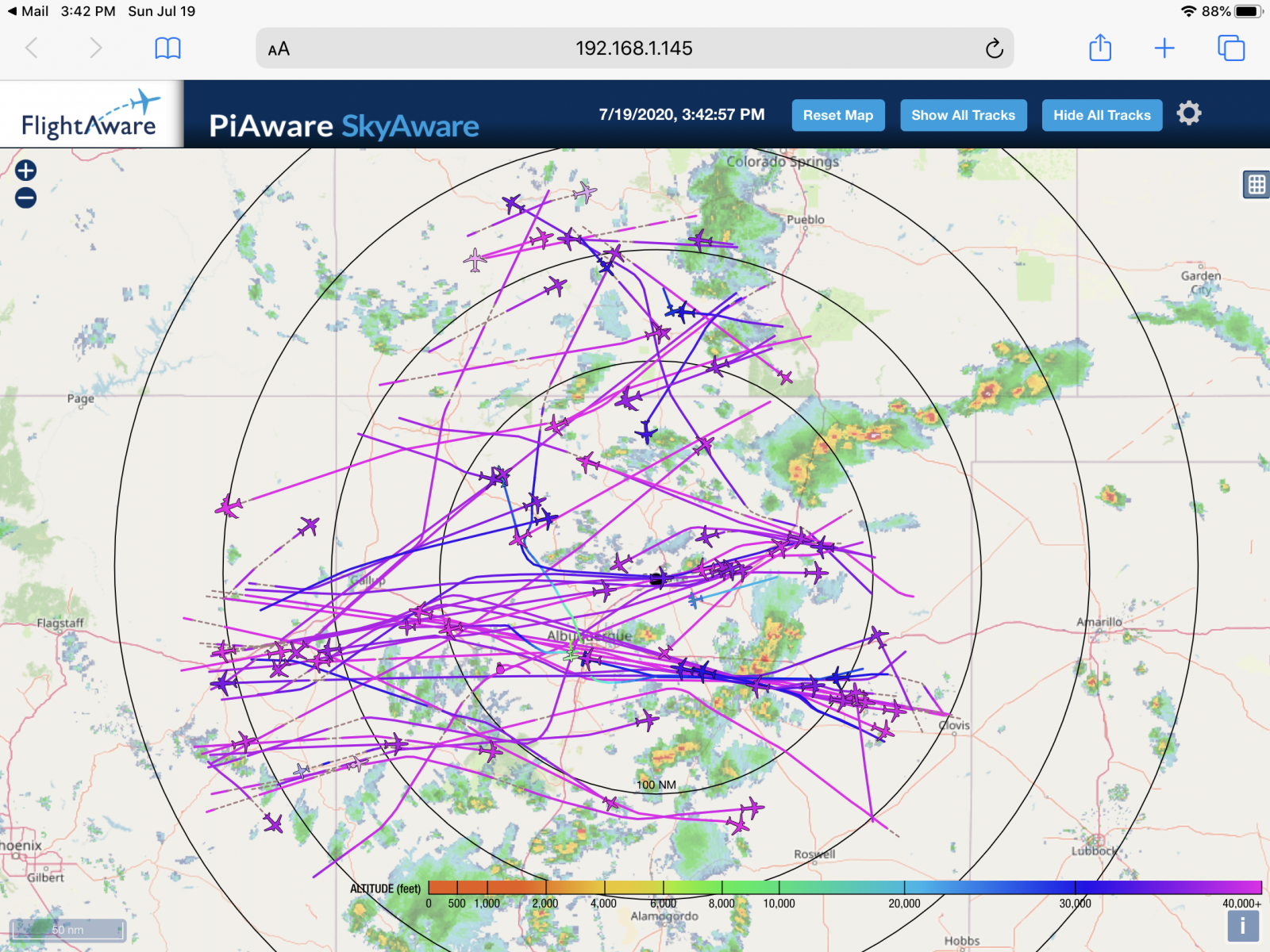Click the Pueblo city label
1270x952 pixels.
(806, 219)
